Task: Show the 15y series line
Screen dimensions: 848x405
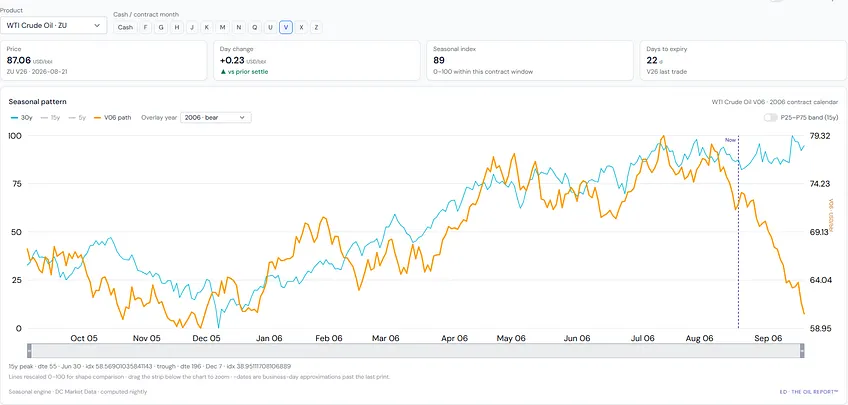Action: pos(50,117)
